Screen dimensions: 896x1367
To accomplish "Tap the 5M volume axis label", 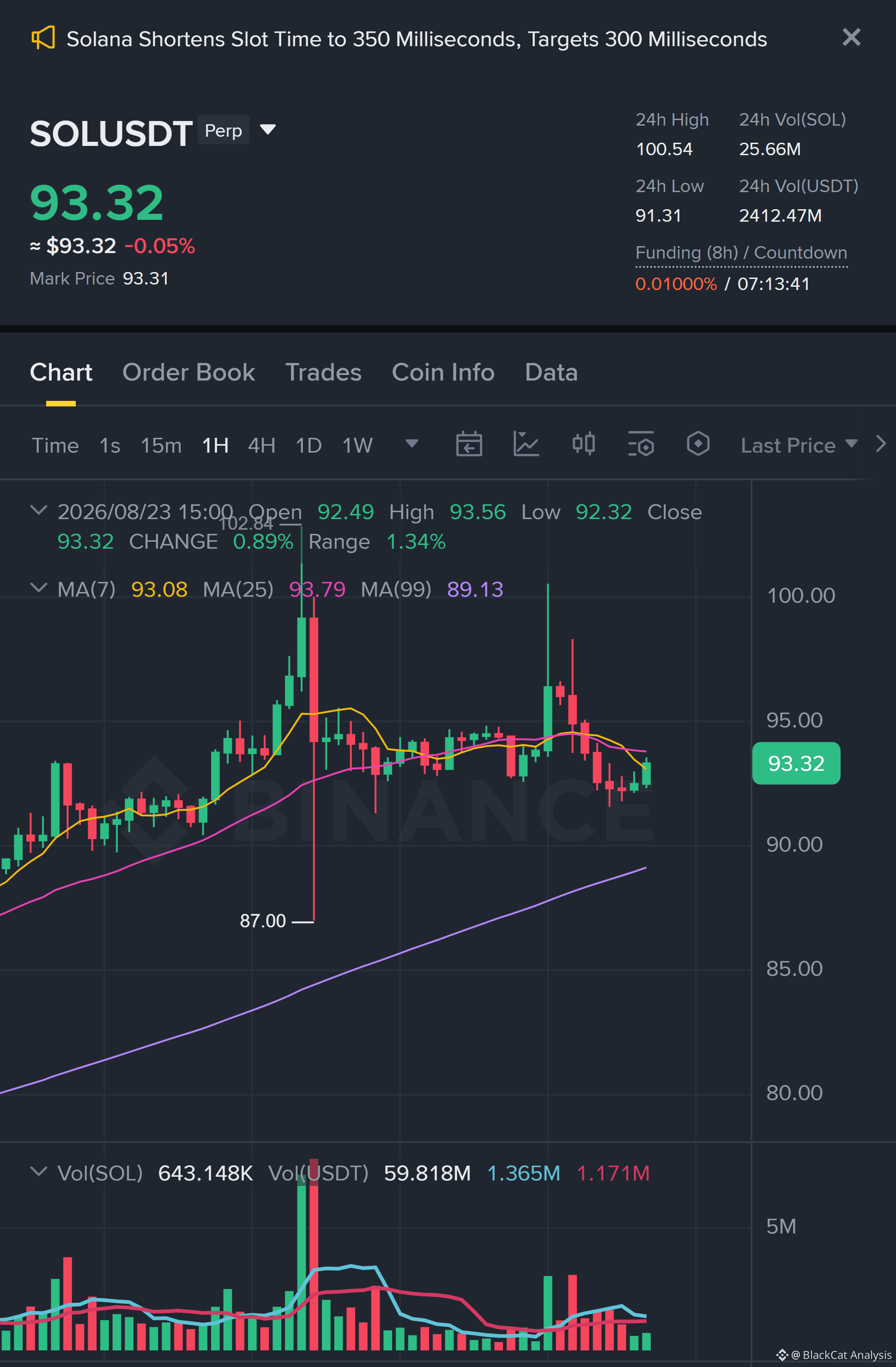I will [781, 1226].
